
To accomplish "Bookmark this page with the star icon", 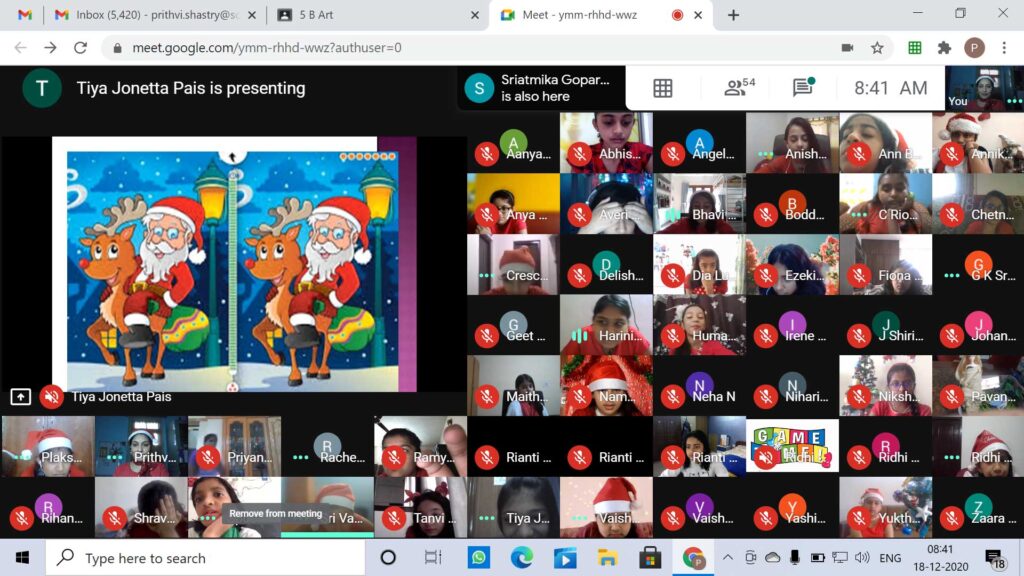I will point(877,48).
